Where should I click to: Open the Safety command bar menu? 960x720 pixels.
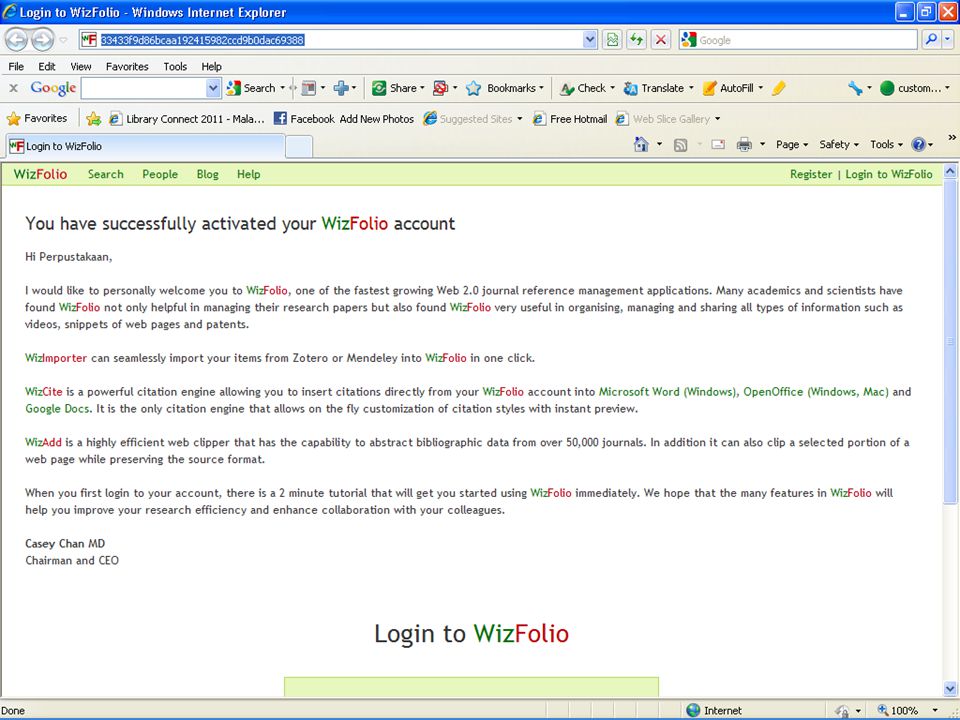[839, 144]
